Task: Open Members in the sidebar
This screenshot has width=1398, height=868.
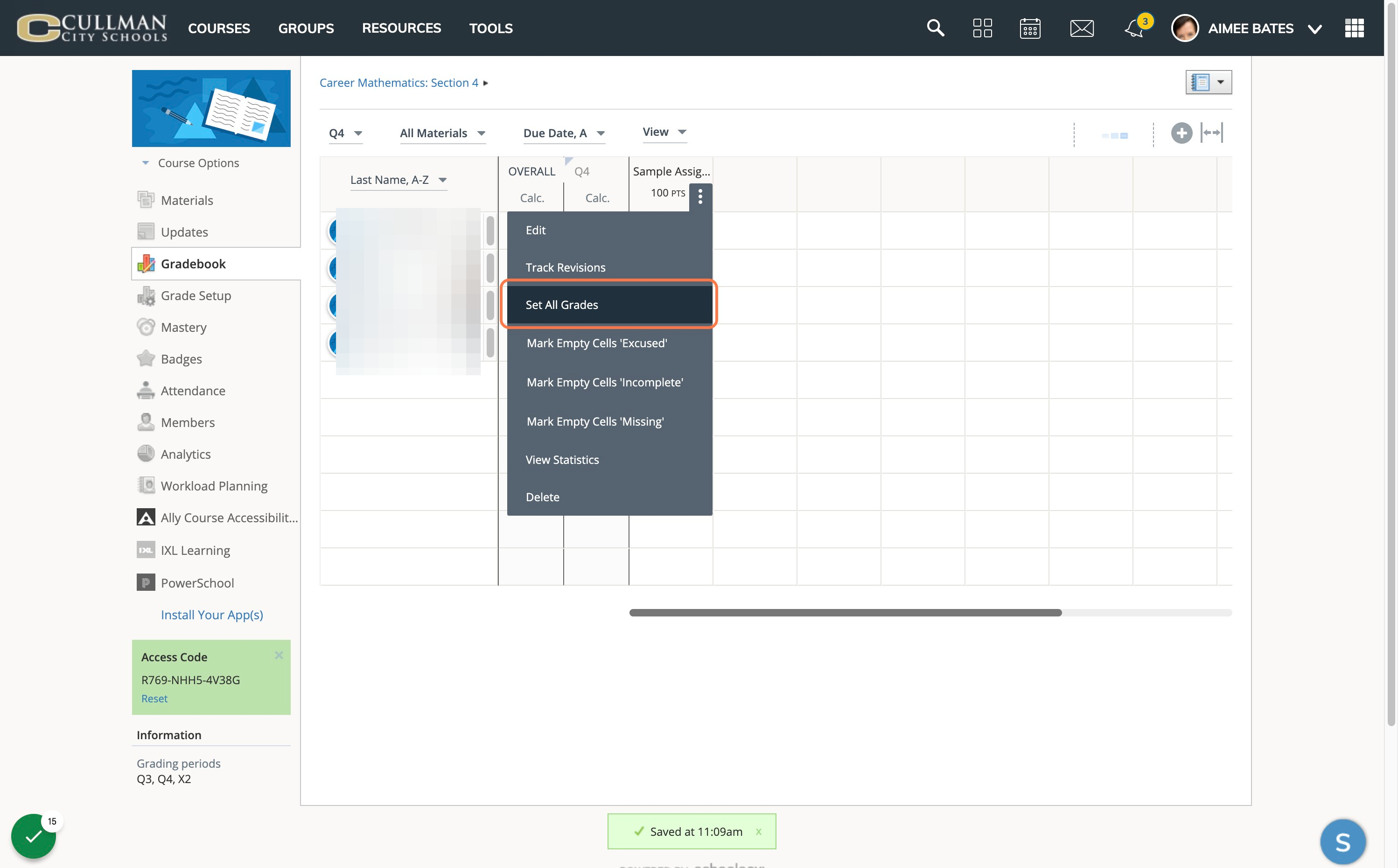Action: [188, 422]
